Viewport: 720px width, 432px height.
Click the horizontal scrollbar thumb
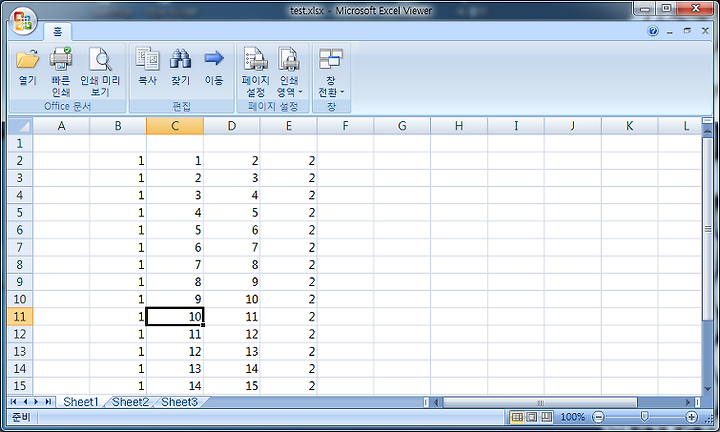540,403
